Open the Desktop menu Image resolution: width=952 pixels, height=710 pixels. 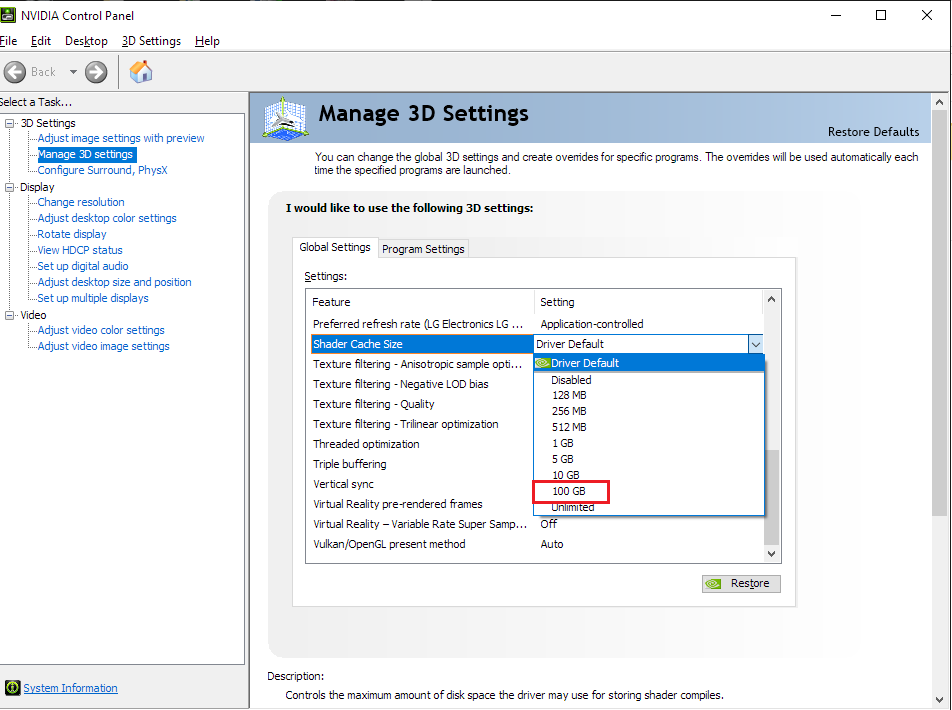click(x=86, y=41)
